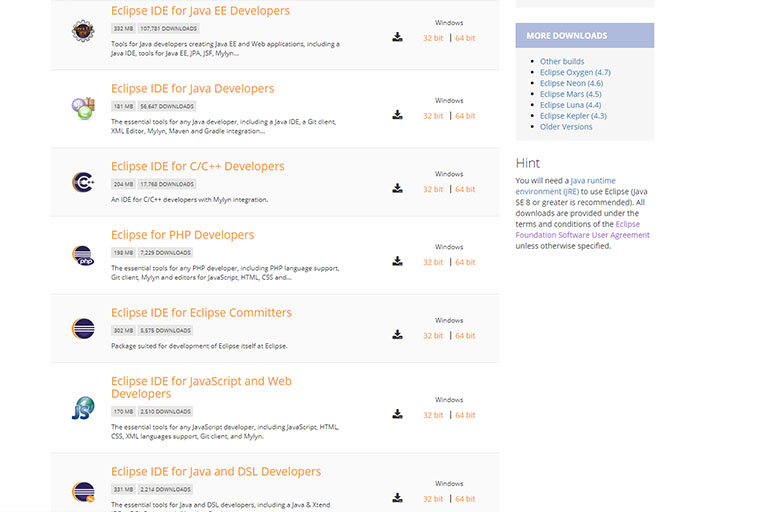This screenshot has width=768, height=512.
Task: Open Eclipse Neon (4.6) link
Action: (571, 83)
